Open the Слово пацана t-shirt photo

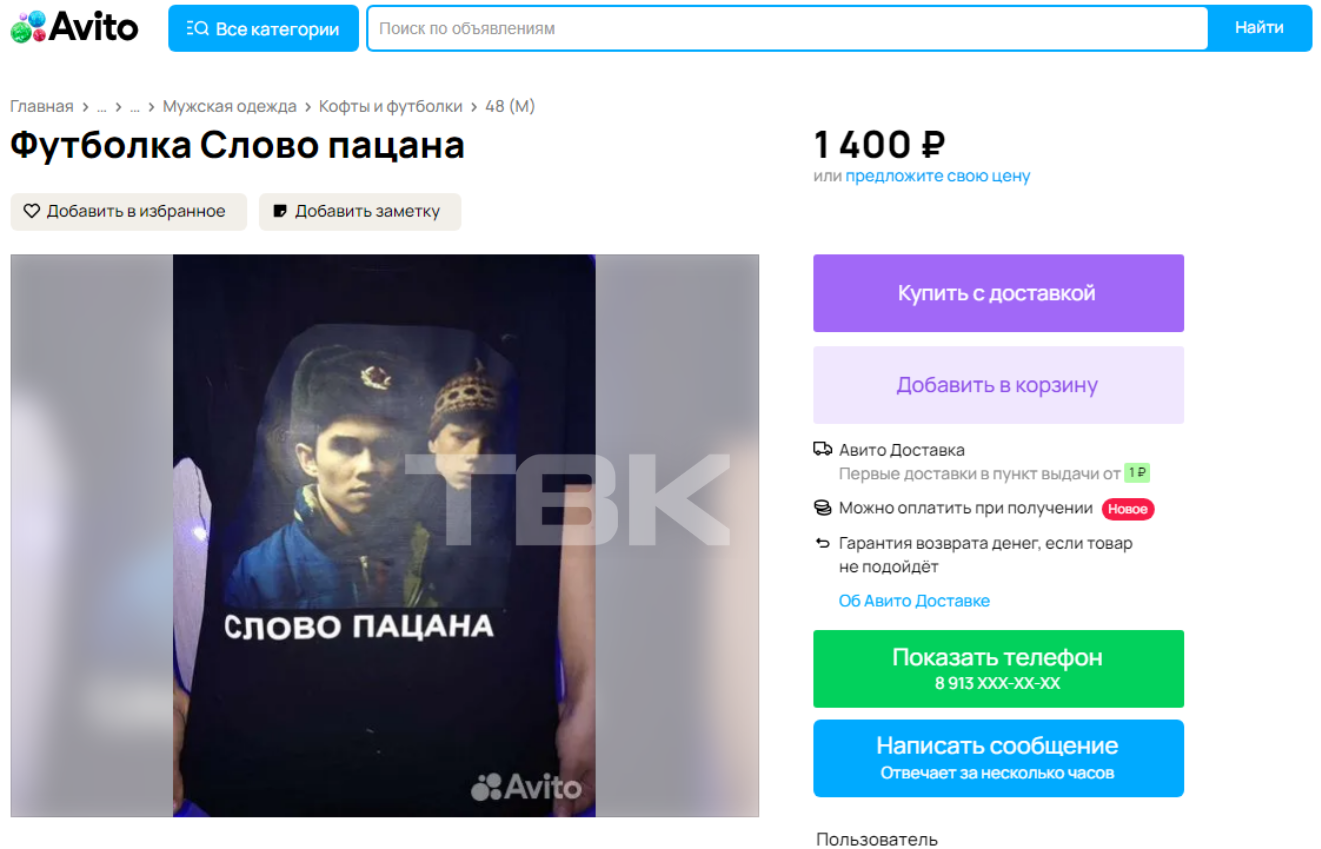pyautogui.click(x=384, y=535)
